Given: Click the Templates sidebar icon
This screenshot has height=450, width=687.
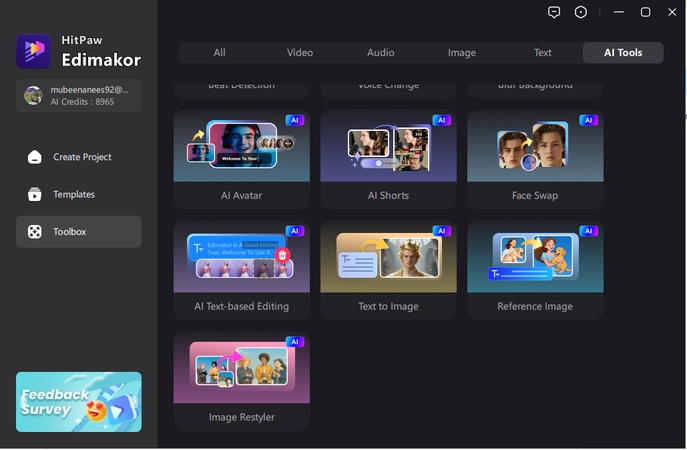Looking at the screenshot, I should click(x=35, y=195).
